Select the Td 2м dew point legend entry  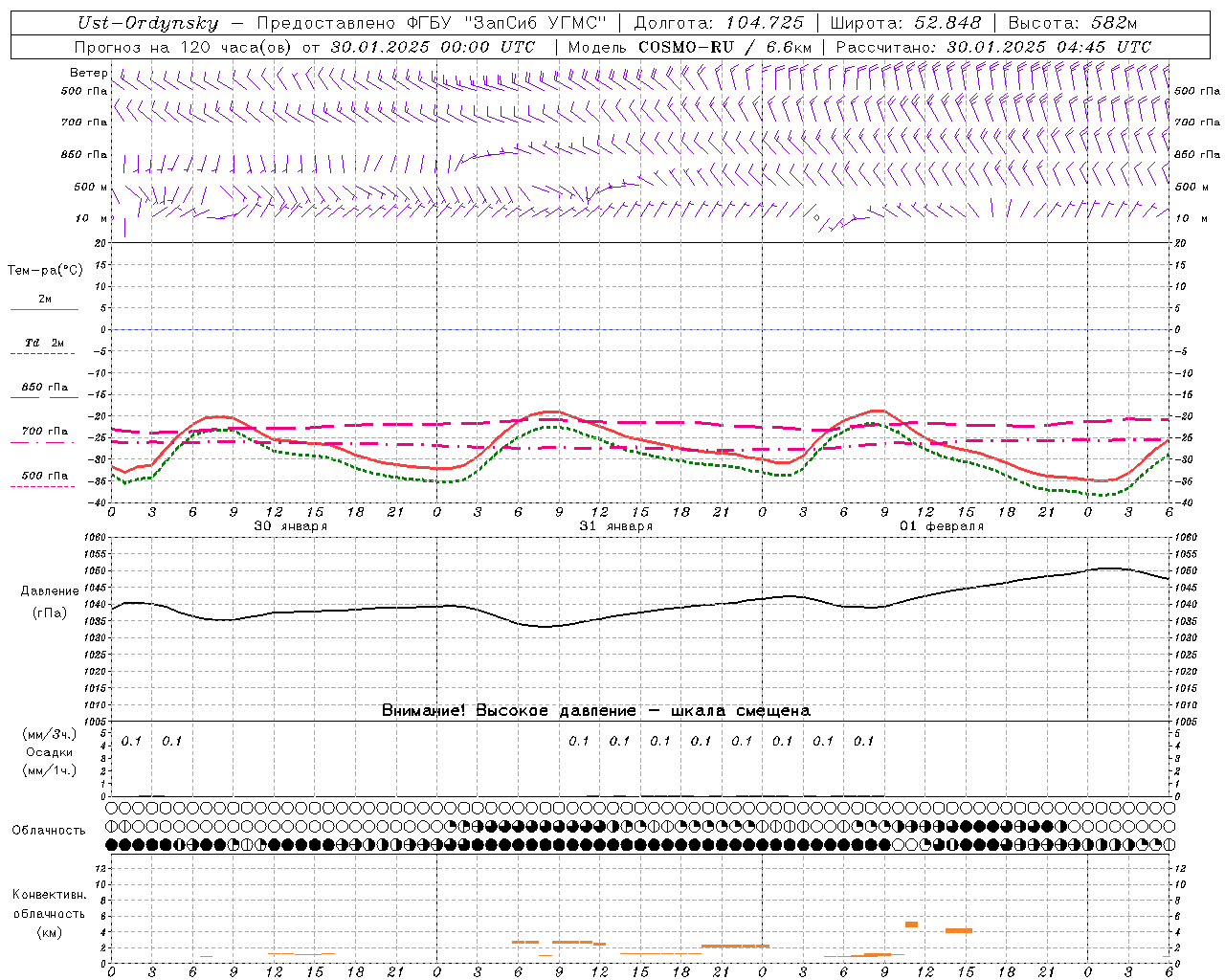pos(44,343)
